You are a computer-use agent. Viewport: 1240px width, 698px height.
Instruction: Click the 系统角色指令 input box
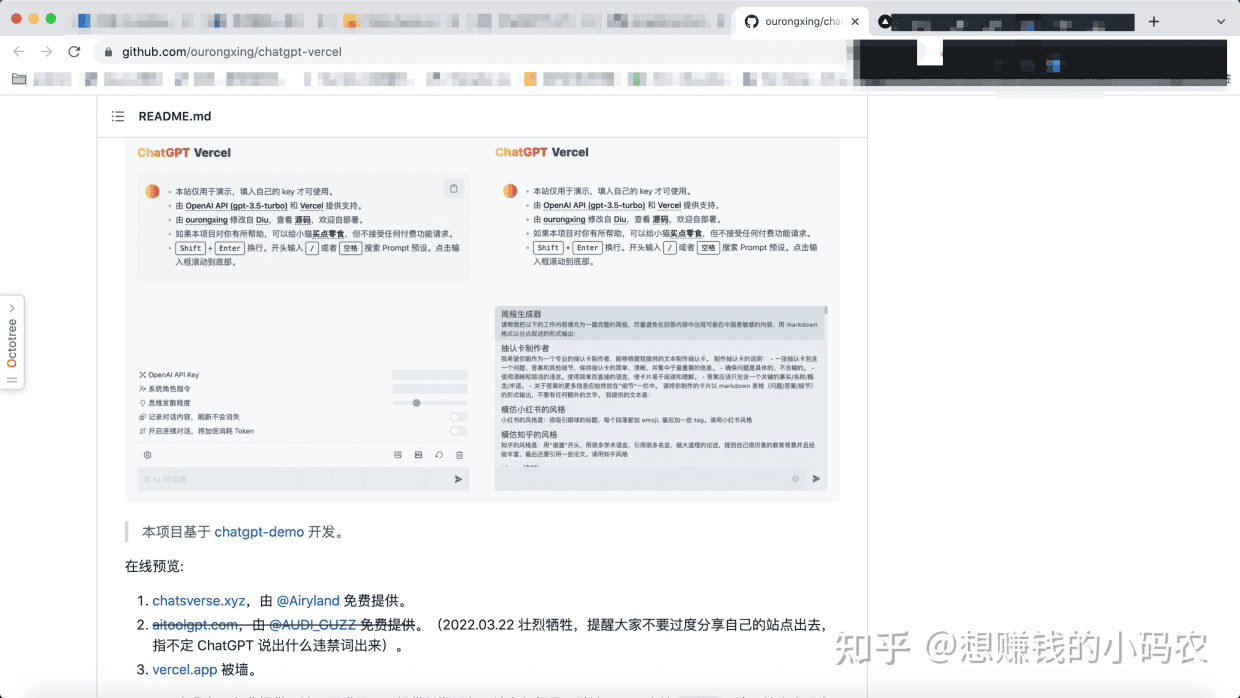click(x=430, y=389)
